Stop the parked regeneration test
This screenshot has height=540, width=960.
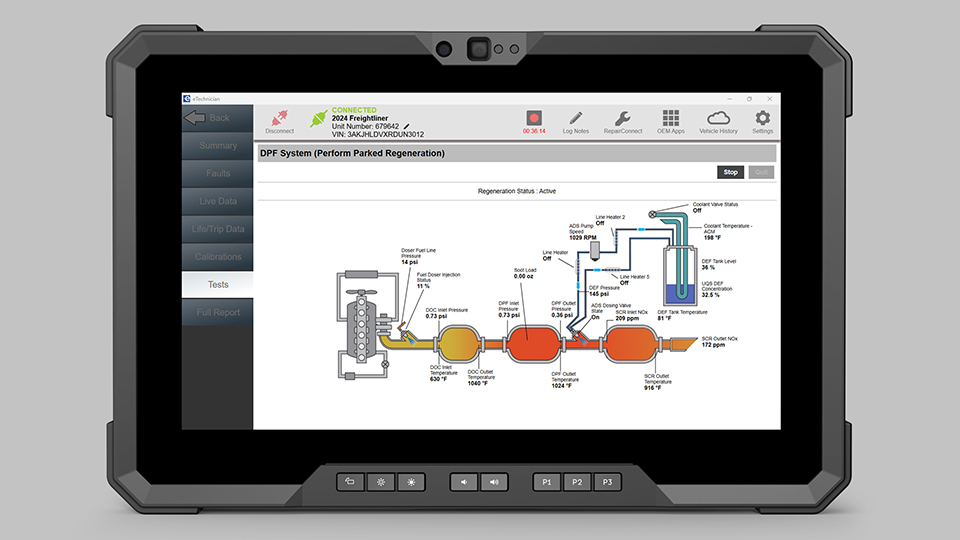(730, 172)
